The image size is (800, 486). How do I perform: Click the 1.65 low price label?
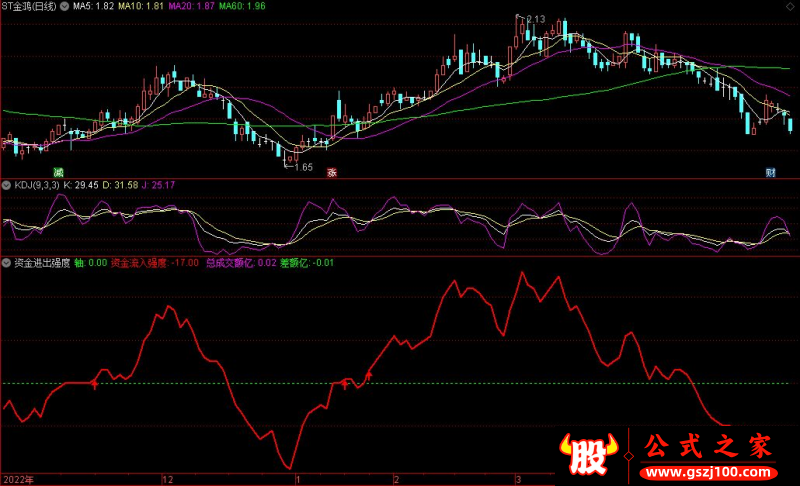click(303, 167)
